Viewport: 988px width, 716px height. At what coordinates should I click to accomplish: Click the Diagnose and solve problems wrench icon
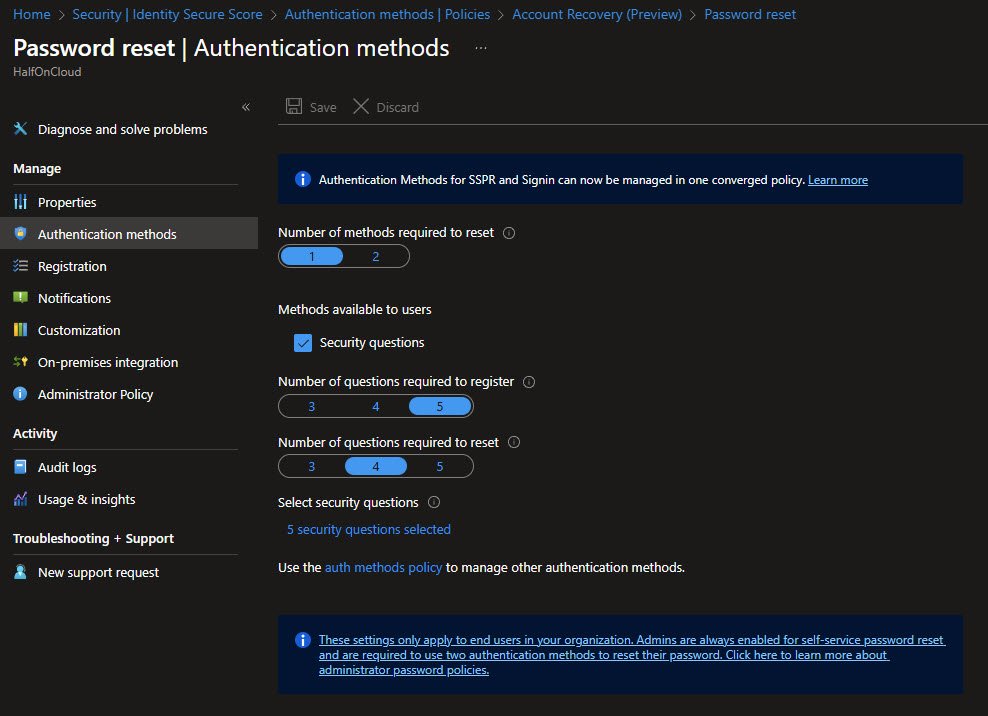click(x=20, y=129)
